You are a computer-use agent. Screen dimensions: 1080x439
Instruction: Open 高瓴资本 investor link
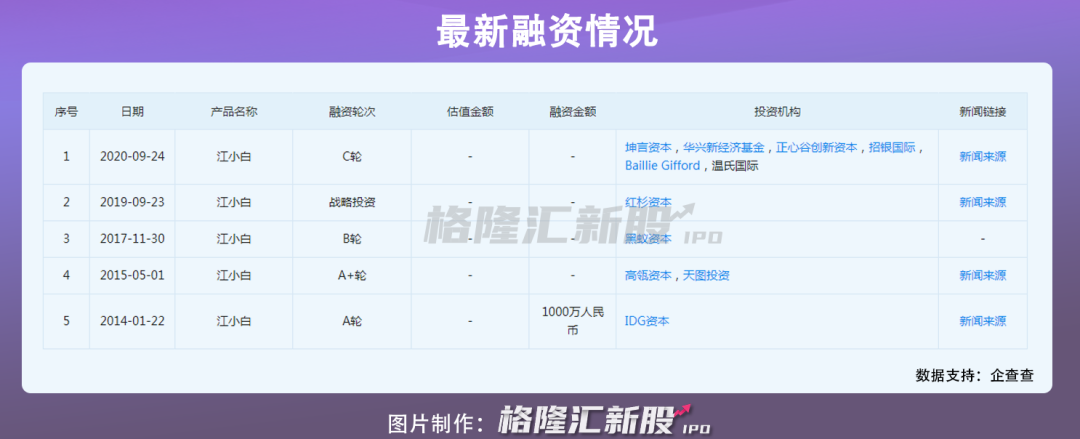pos(648,275)
